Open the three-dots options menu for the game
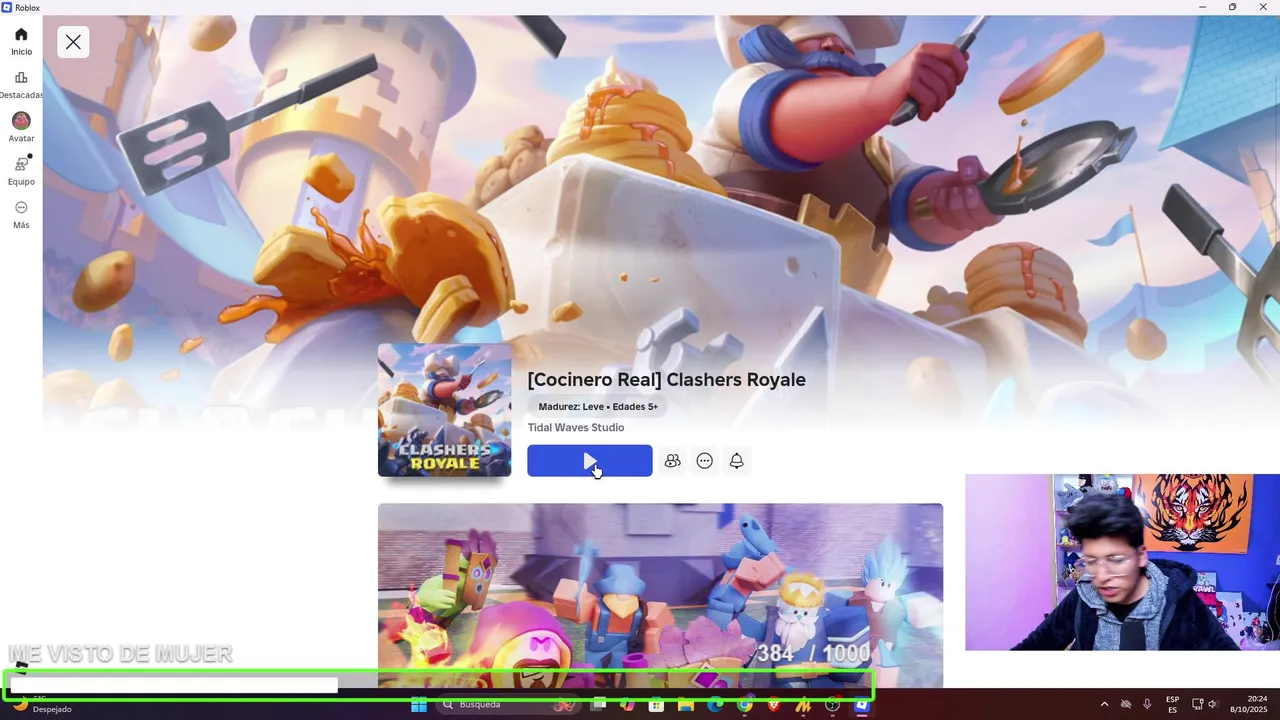 click(x=705, y=461)
